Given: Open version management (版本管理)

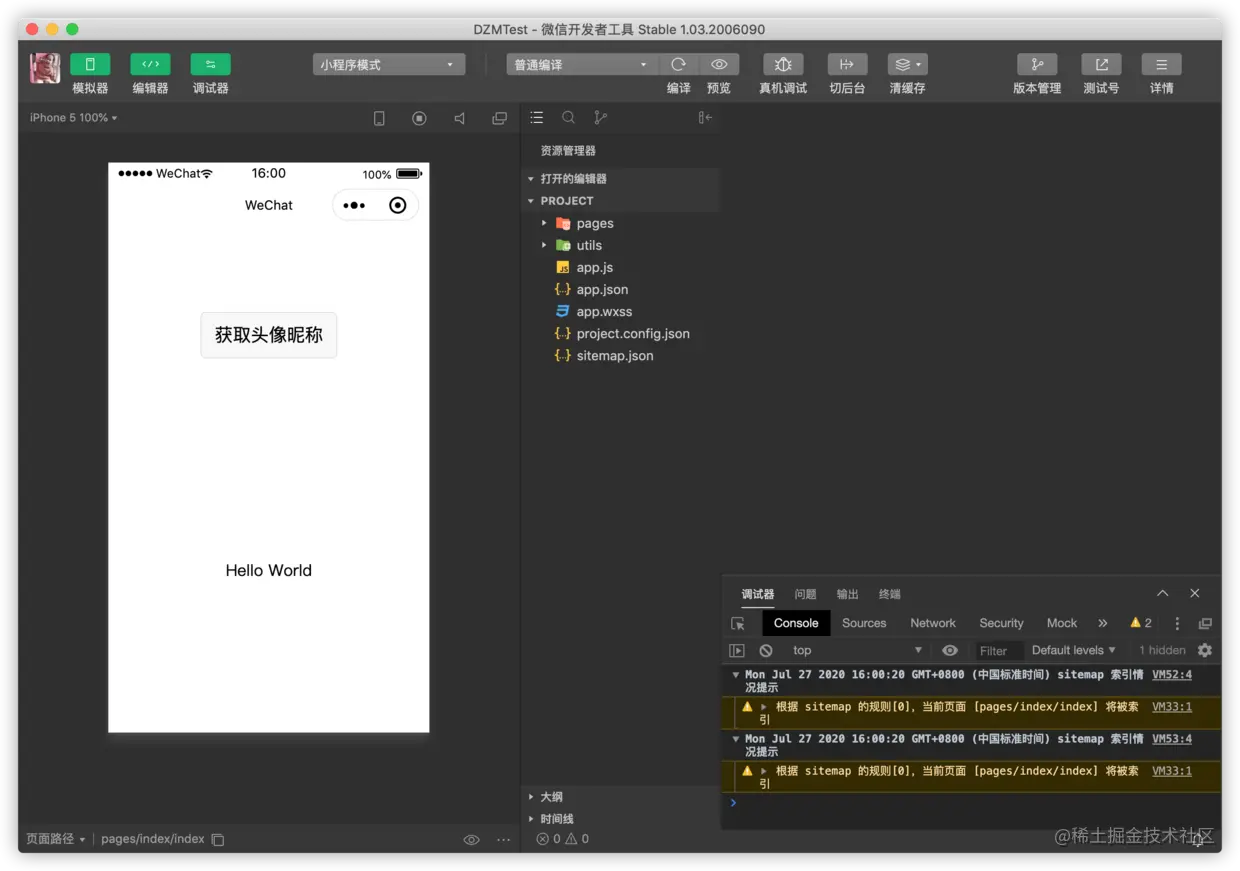Looking at the screenshot, I should click(1037, 64).
